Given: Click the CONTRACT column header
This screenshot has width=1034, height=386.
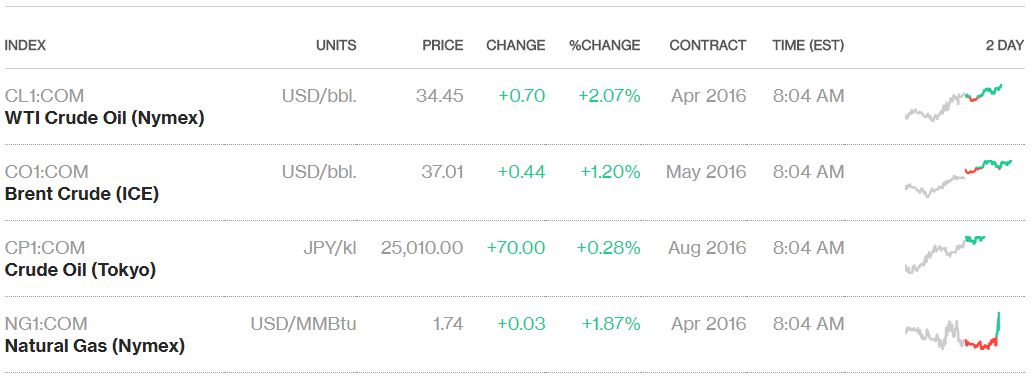Looking at the screenshot, I should point(708,46).
